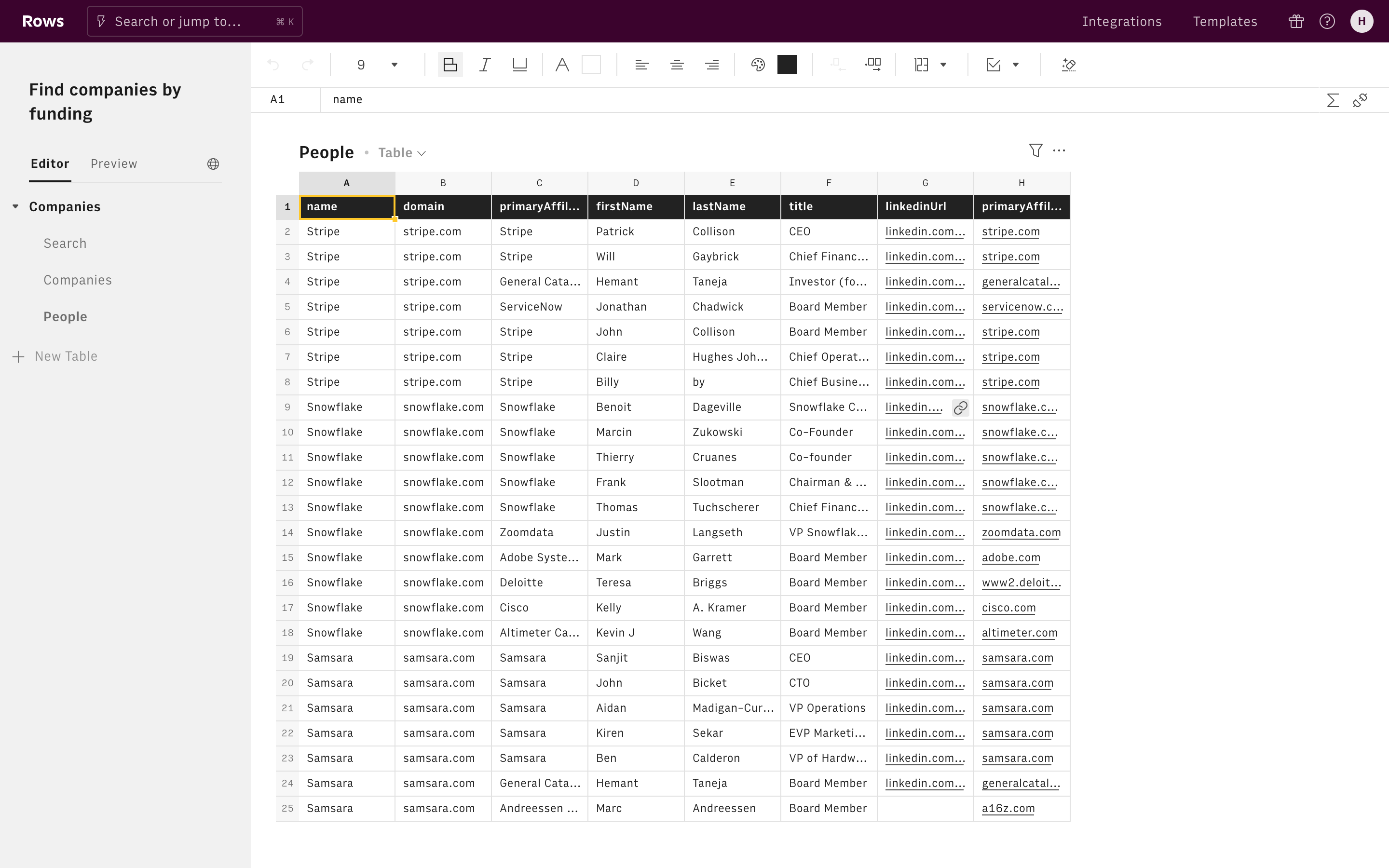Open the cell layout dropdown arrow

pos(943,65)
